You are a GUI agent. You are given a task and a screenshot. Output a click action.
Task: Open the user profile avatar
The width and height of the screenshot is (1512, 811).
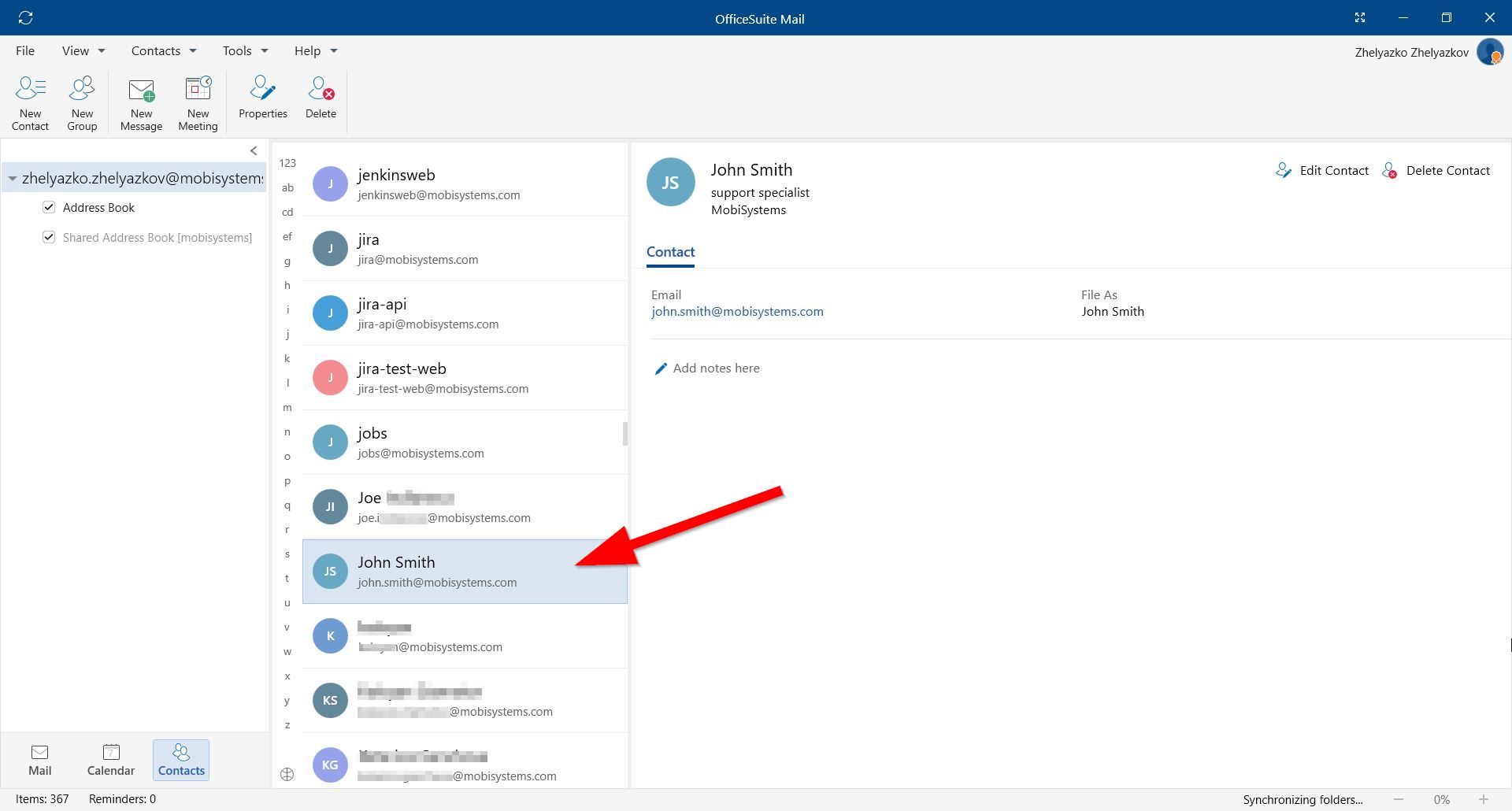pyautogui.click(x=1490, y=52)
